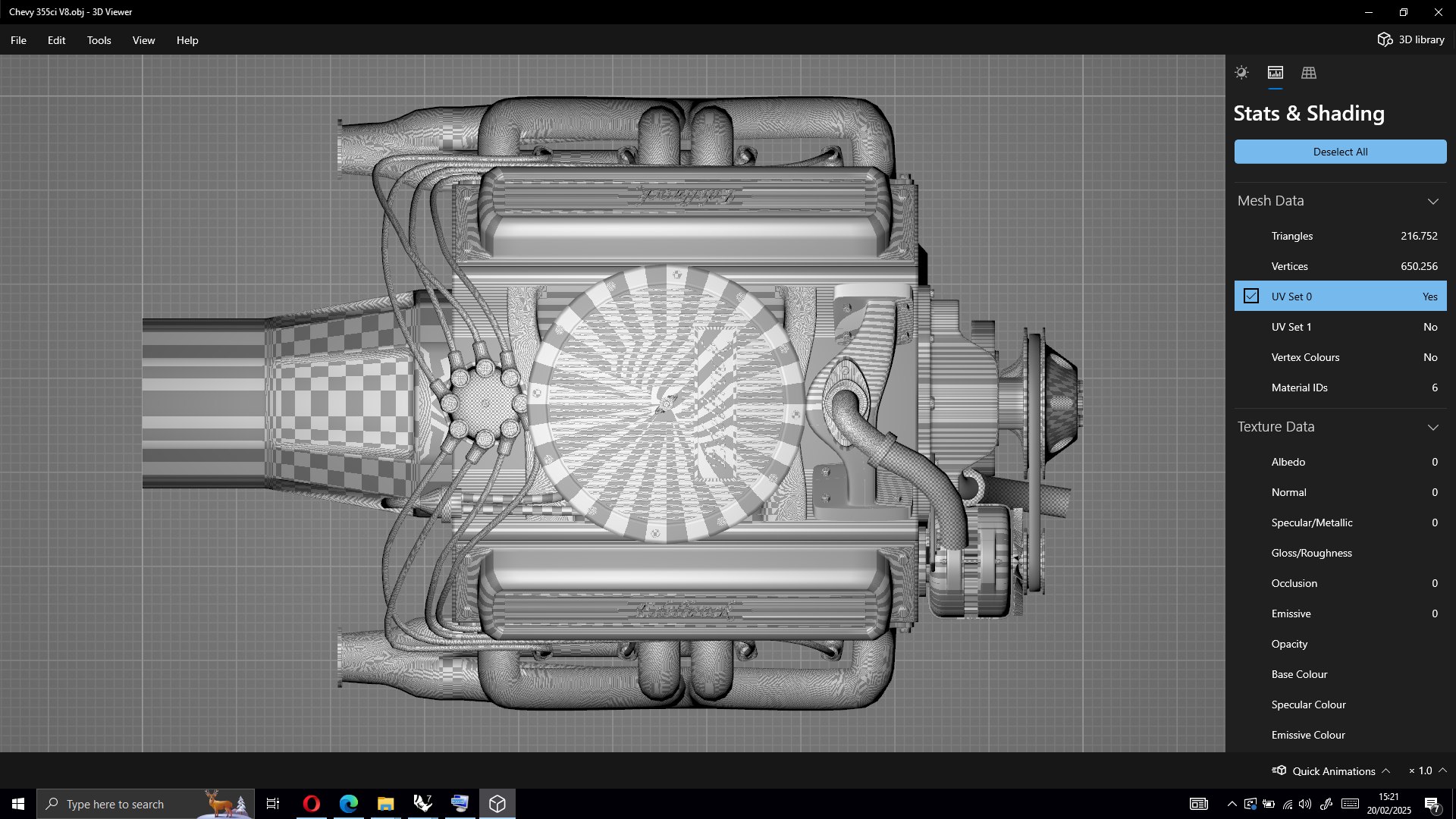The height and width of the screenshot is (819, 1456).
Task: Select the Triangles row
Action: point(1340,236)
